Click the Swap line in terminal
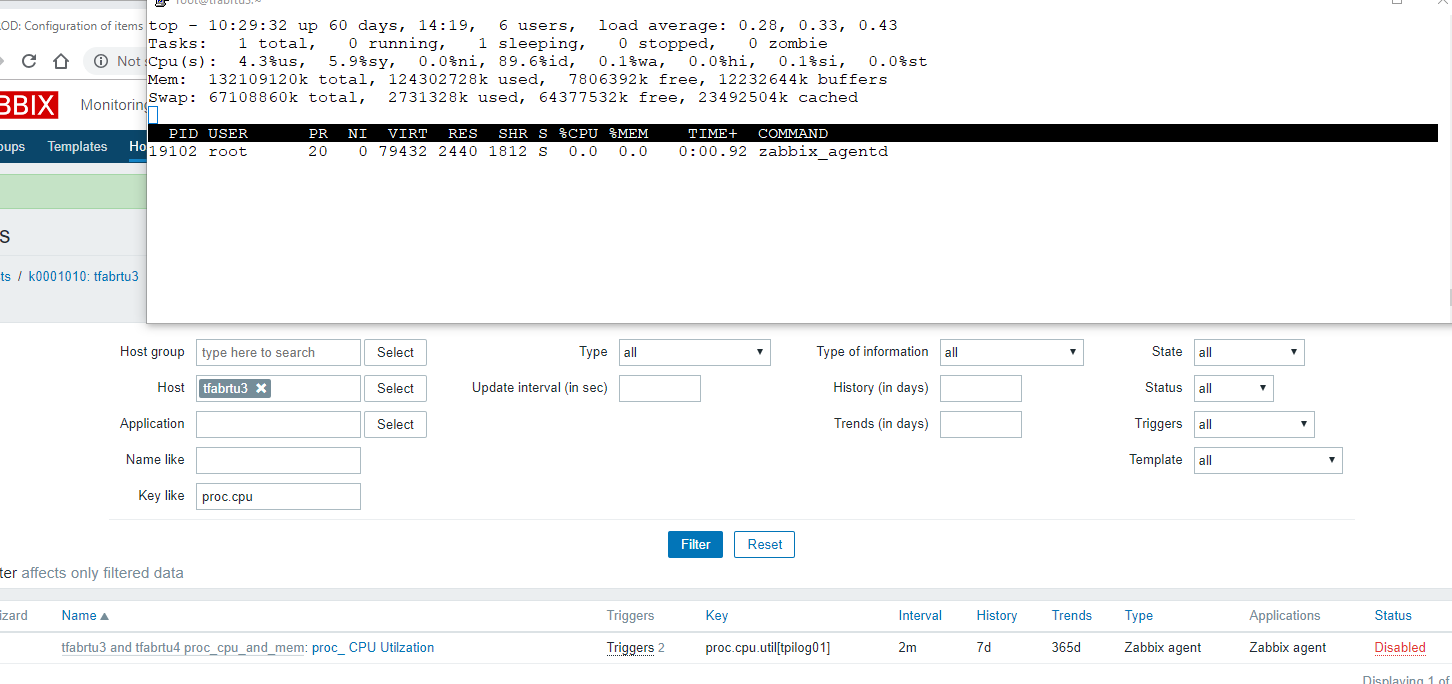The width and height of the screenshot is (1452, 684). tap(503, 98)
